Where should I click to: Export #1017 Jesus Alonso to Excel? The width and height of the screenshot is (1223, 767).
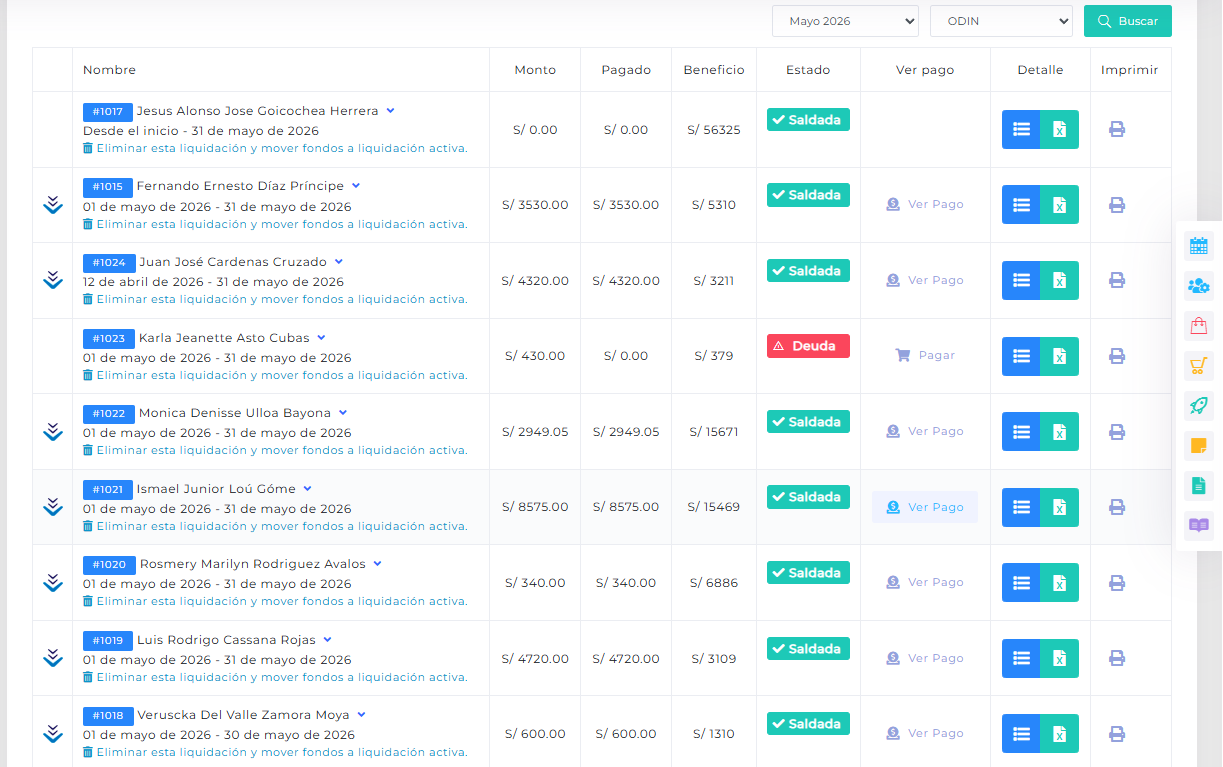tap(1059, 129)
